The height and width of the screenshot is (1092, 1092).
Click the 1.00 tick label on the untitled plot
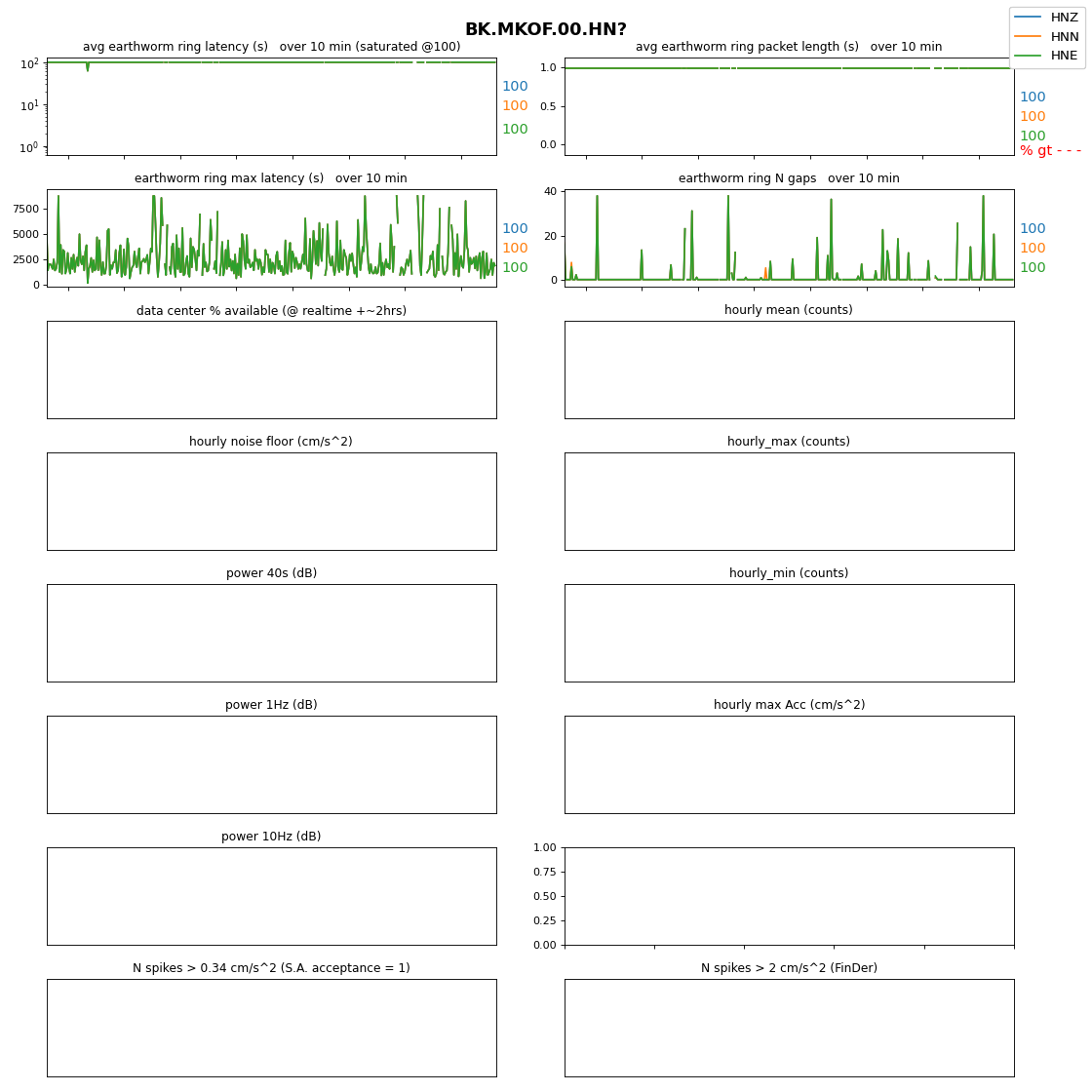(545, 847)
